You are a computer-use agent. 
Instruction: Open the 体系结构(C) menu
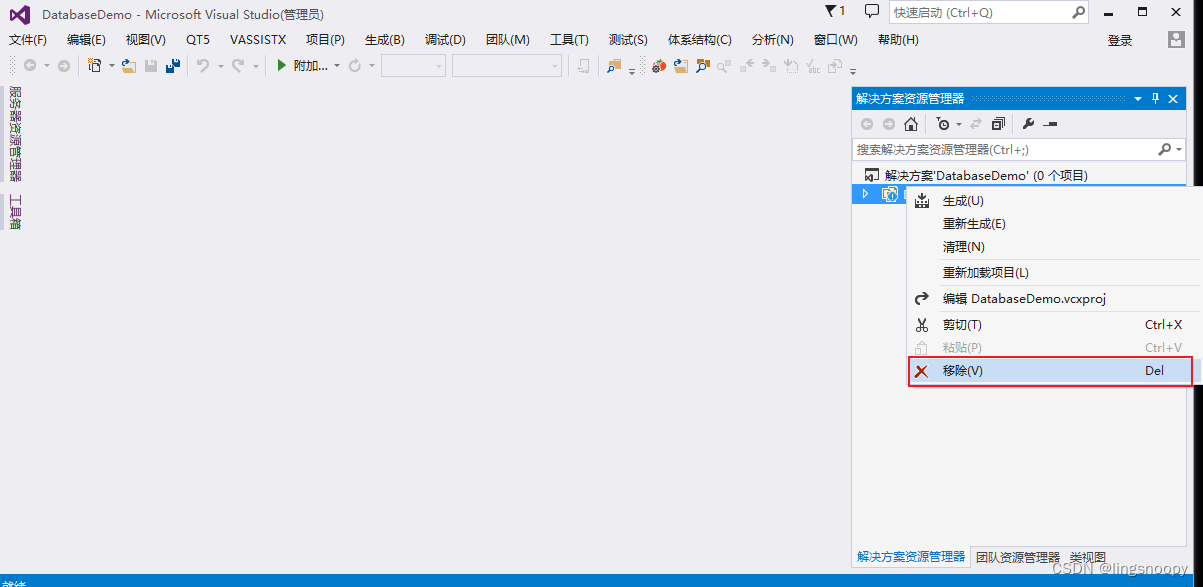tap(699, 40)
